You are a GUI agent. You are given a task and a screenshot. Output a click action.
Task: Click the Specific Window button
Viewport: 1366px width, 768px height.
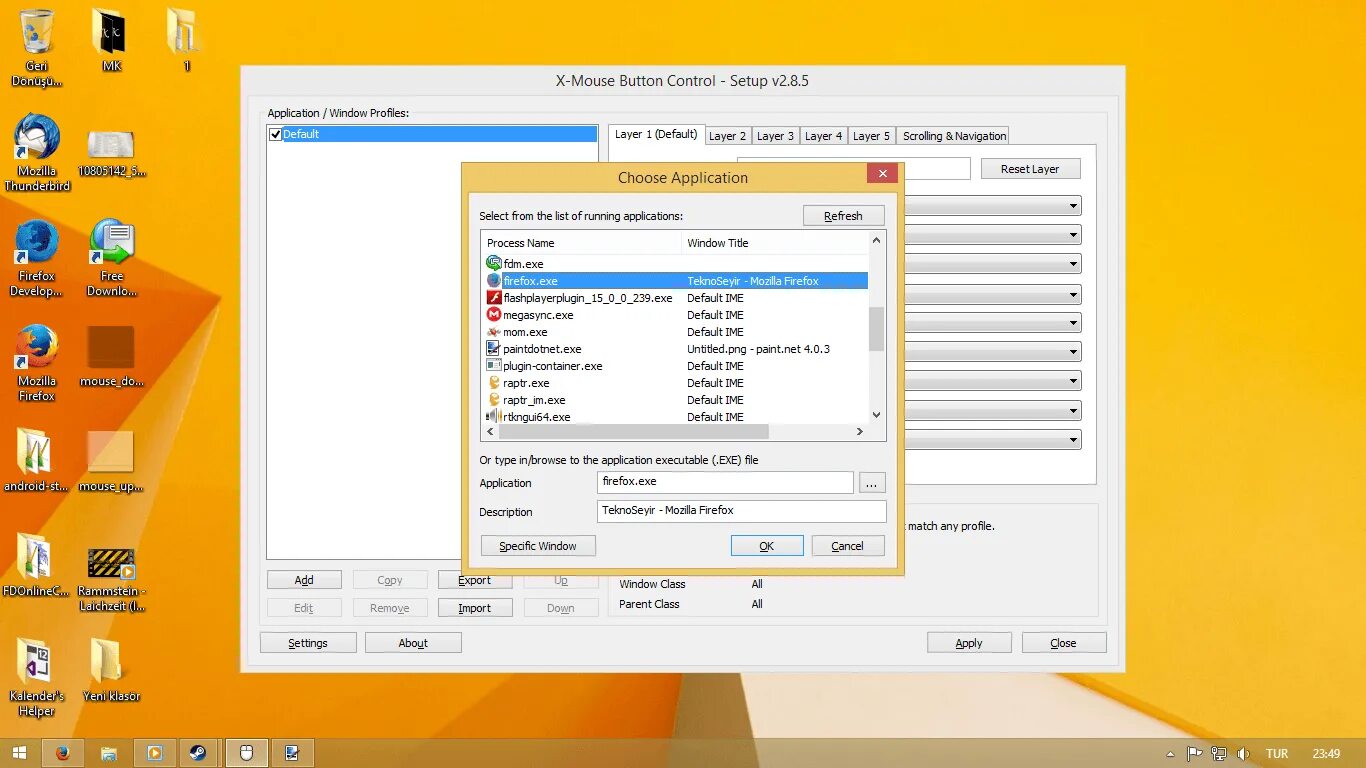[538, 546]
